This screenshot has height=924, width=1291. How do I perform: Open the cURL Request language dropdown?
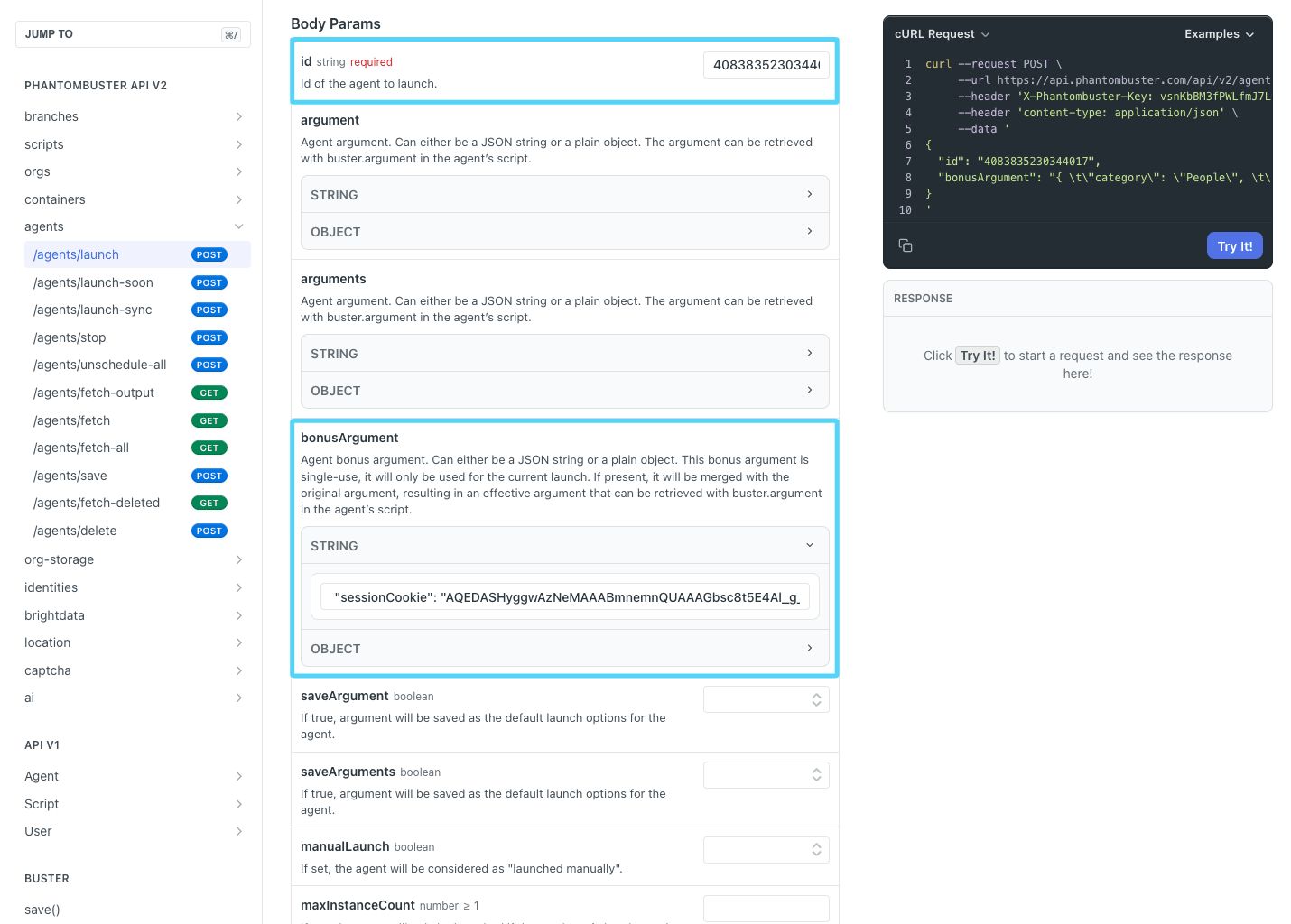[942, 34]
